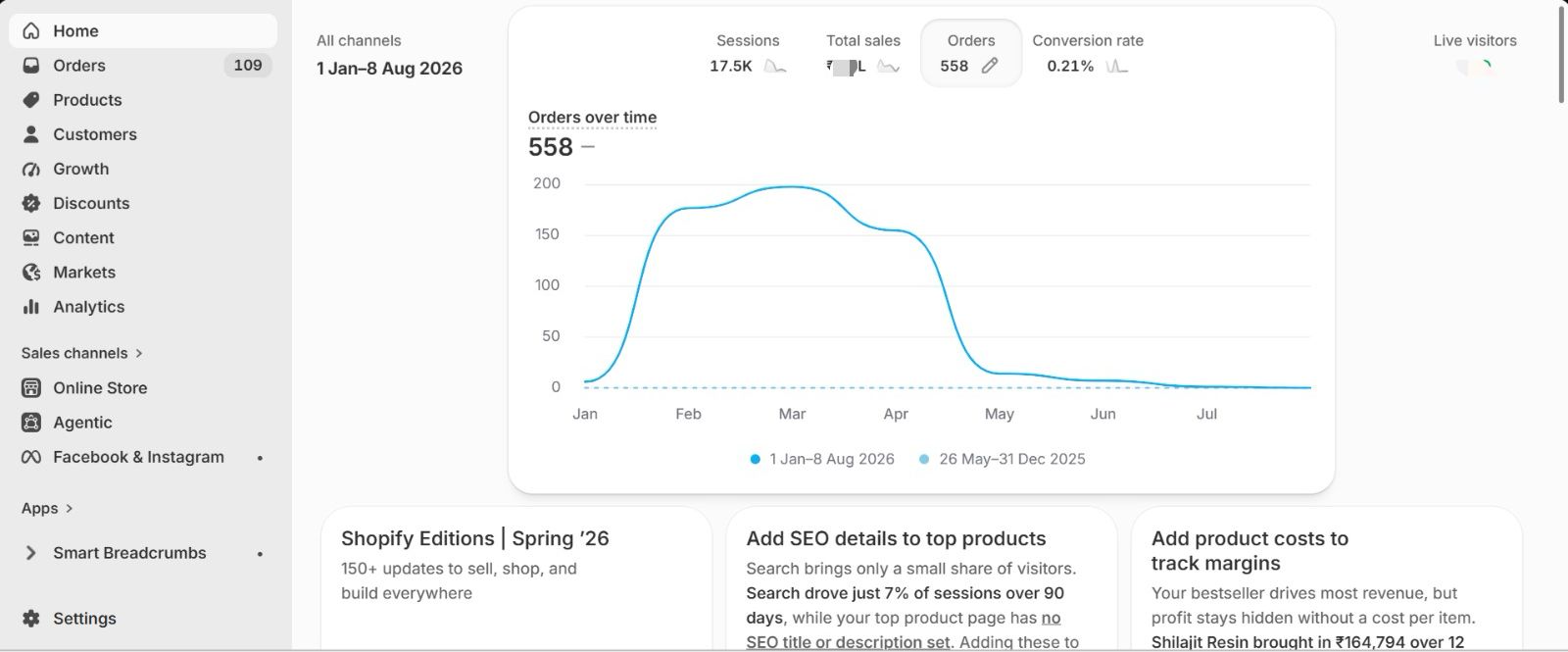Click the Mar label on chart axis

click(x=792, y=414)
